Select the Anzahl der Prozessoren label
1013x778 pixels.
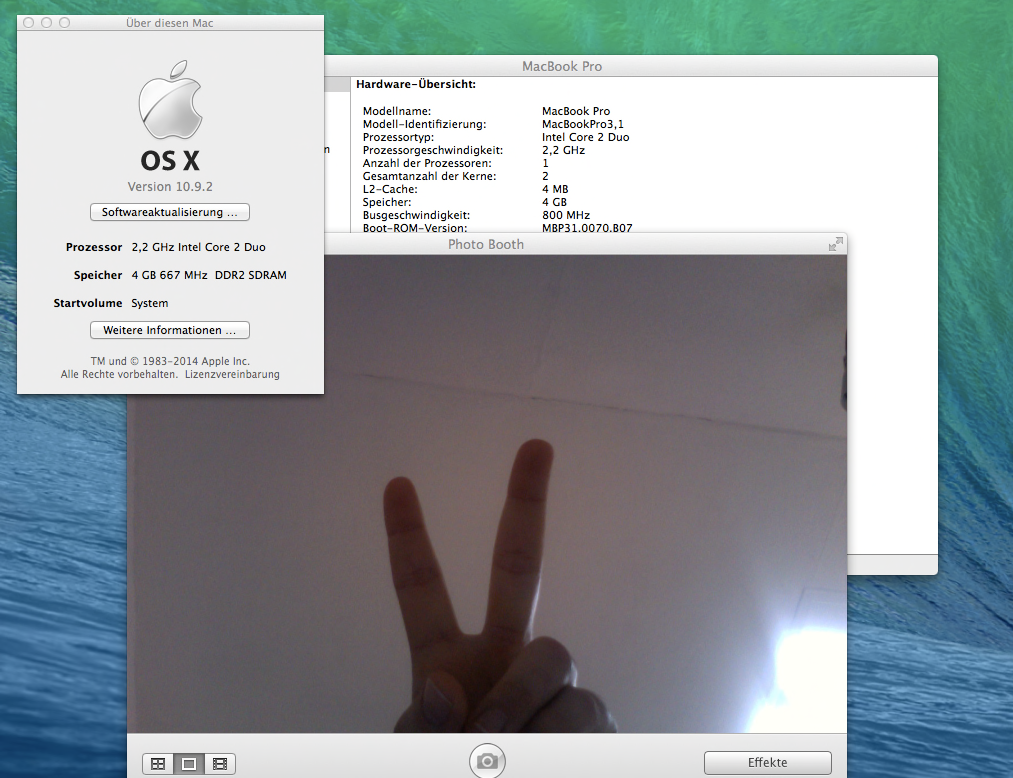[x=427, y=163]
